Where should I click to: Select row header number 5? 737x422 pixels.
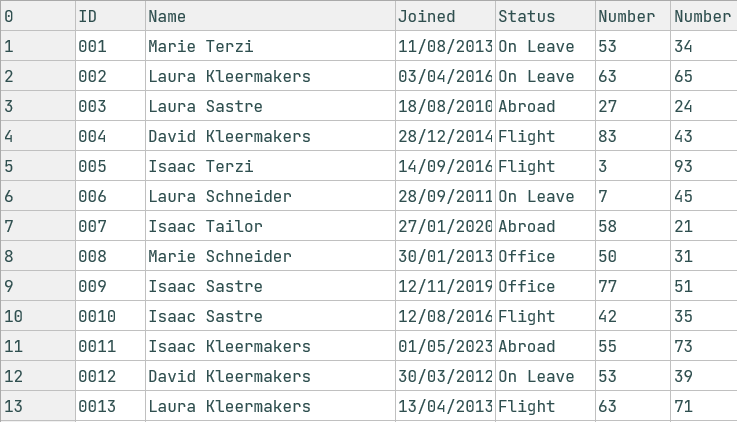pyautogui.click(x=37, y=166)
